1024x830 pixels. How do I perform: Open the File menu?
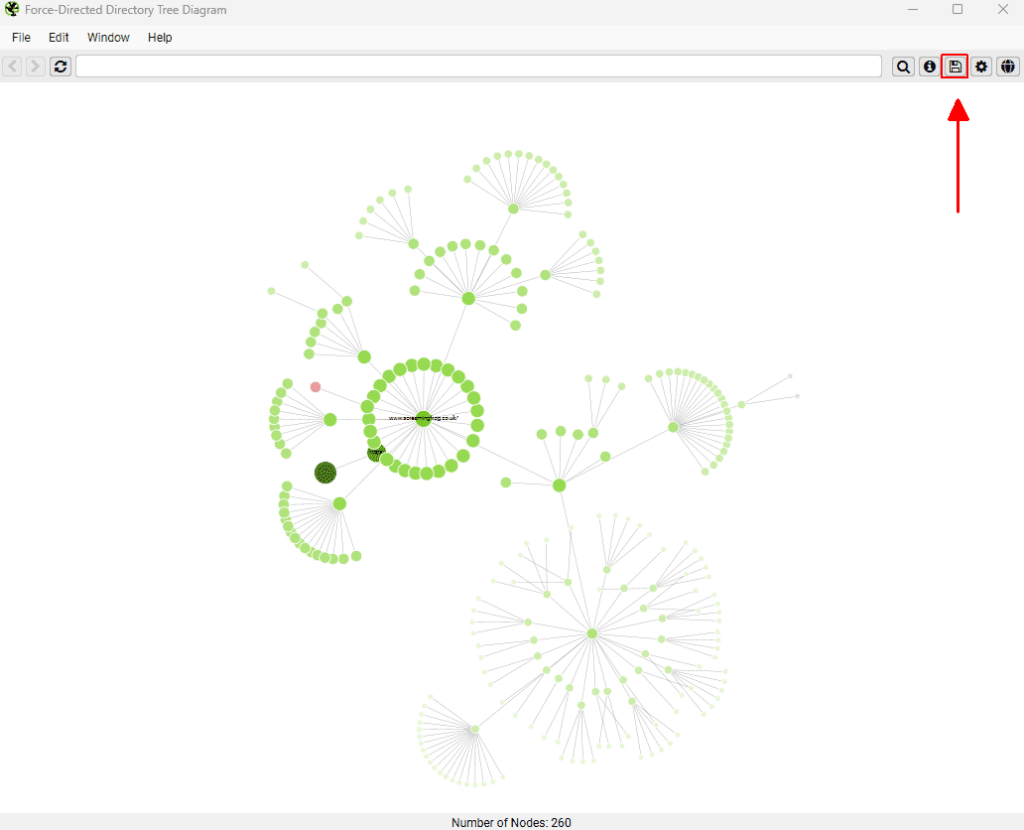point(21,38)
